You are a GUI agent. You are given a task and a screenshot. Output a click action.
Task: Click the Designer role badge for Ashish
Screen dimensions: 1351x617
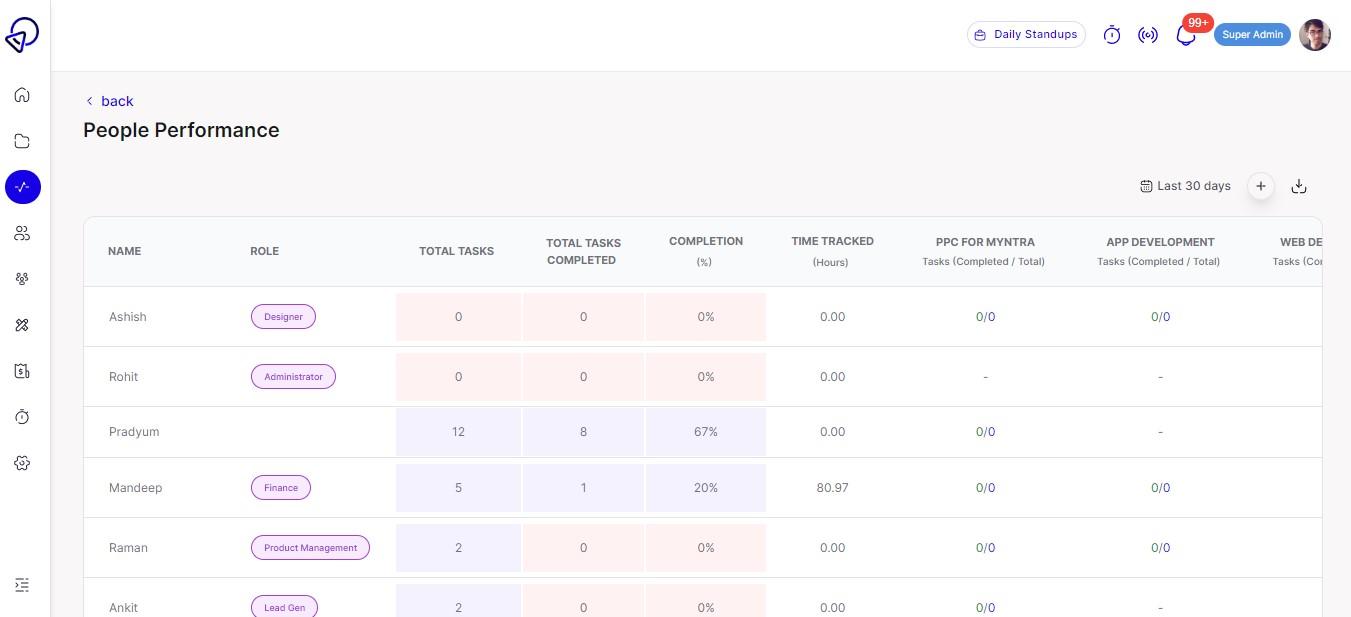283,316
